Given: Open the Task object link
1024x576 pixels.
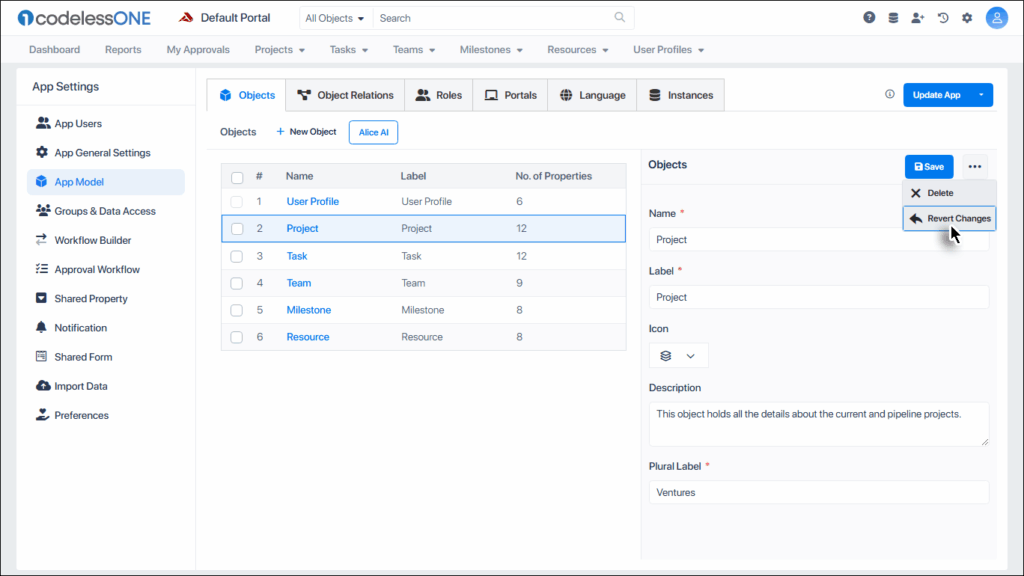Looking at the screenshot, I should [x=297, y=256].
